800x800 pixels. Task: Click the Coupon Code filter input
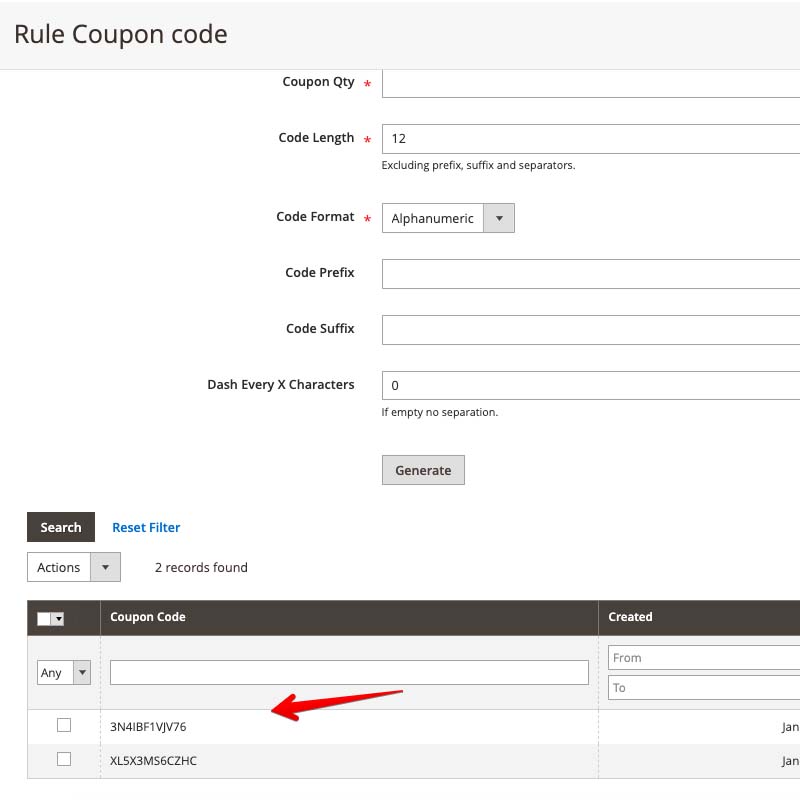pyautogui.click(x=349, y=673)
